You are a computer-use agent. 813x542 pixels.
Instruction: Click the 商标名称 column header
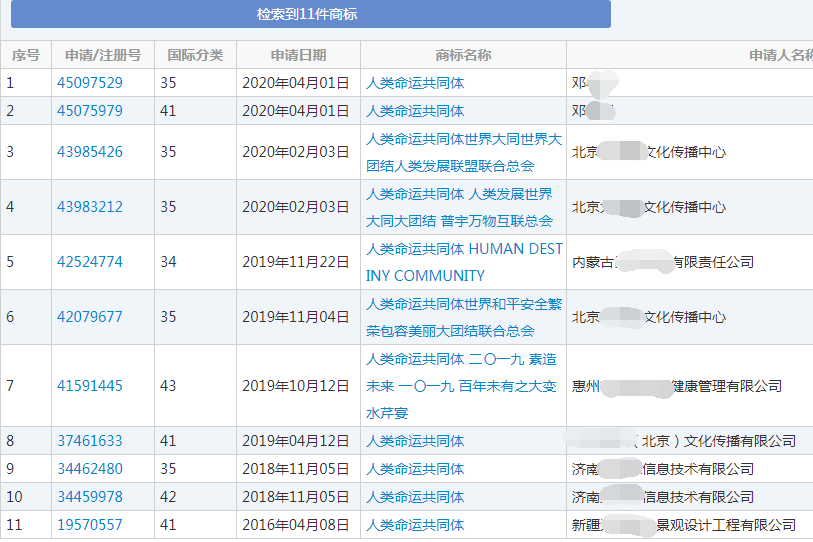[x=463, y=55]
